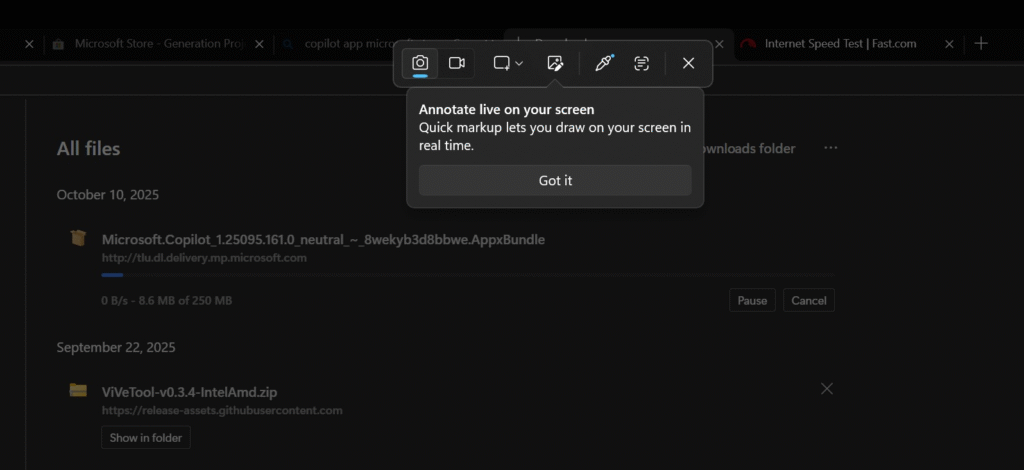Select the color picker eyedropper tool
This screenshot has width=1024, height=470.
click(603, 63)
